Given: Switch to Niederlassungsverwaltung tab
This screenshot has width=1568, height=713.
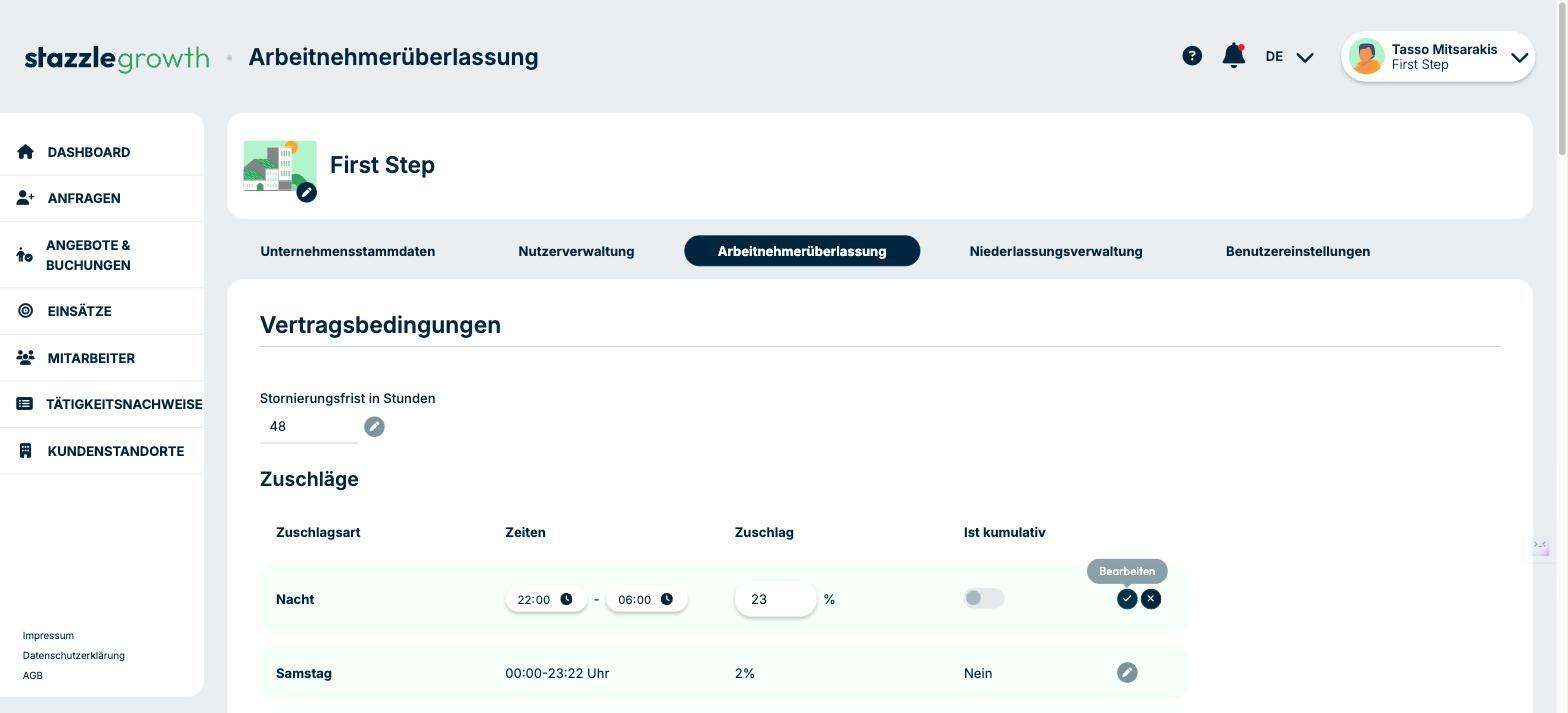Looking at the screenshot, I should pyautogui.click(x=1056, y=251).
